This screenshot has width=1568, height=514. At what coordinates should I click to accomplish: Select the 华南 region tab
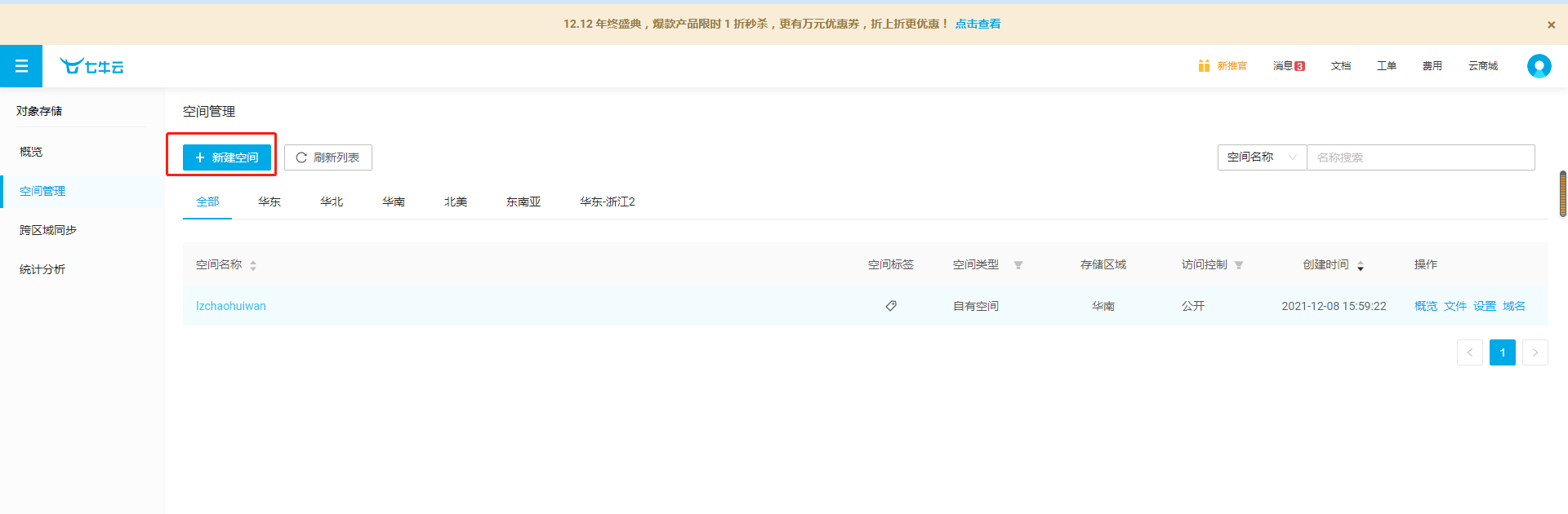click(394, 202)
